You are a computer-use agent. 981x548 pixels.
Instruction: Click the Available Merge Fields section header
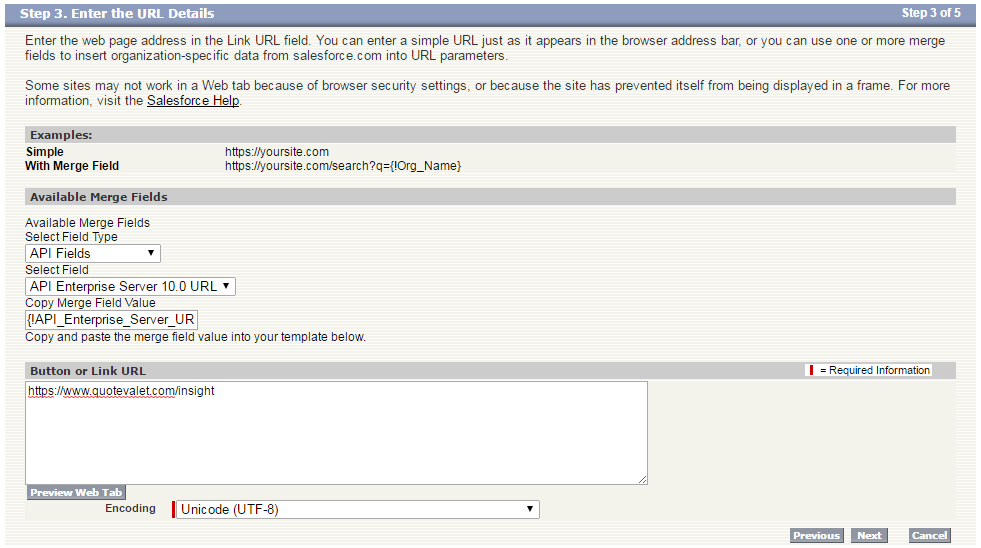(98, 197)
